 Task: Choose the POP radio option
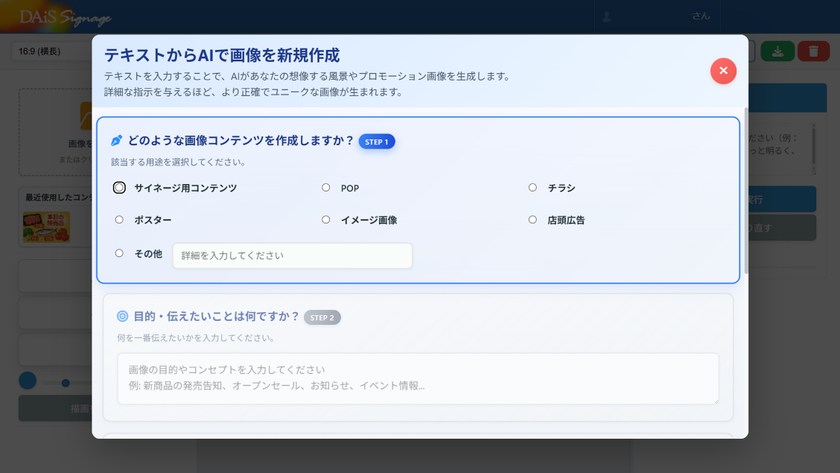click(326, 187)
